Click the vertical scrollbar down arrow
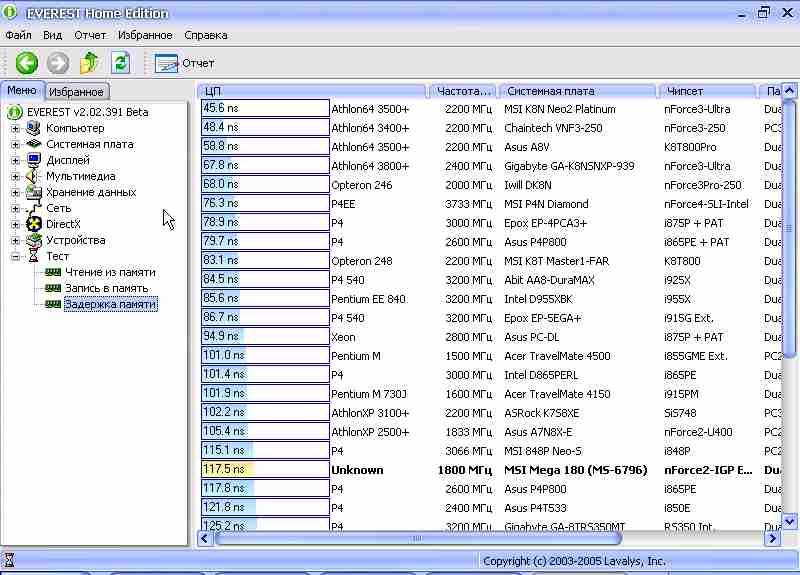This screenshot has height=575, width=800. click(x=789, y=521)
